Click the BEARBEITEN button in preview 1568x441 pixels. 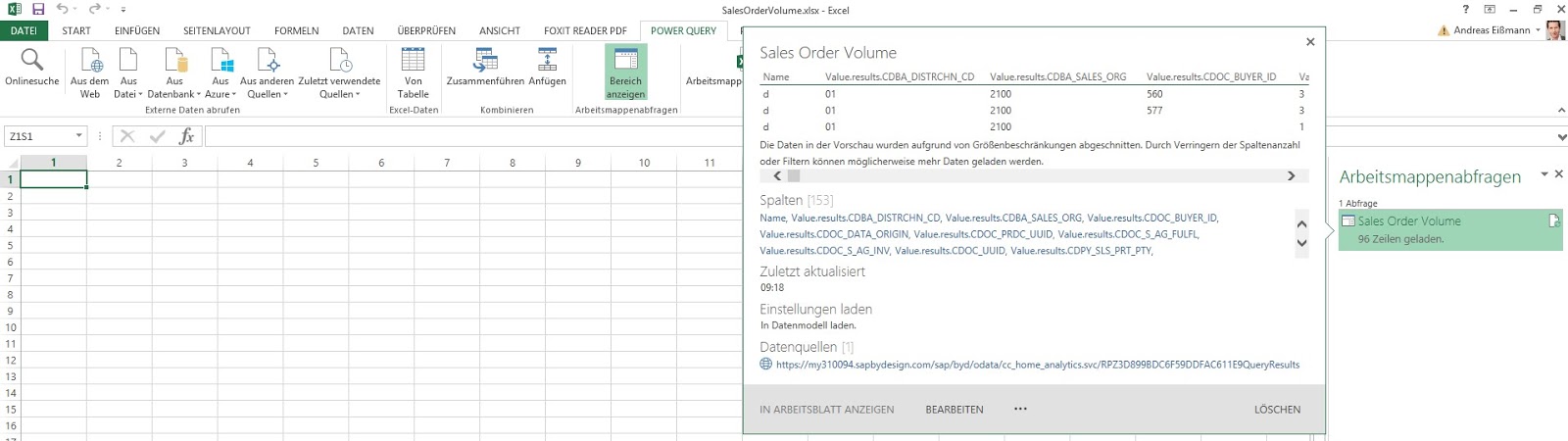click(954, 410)
